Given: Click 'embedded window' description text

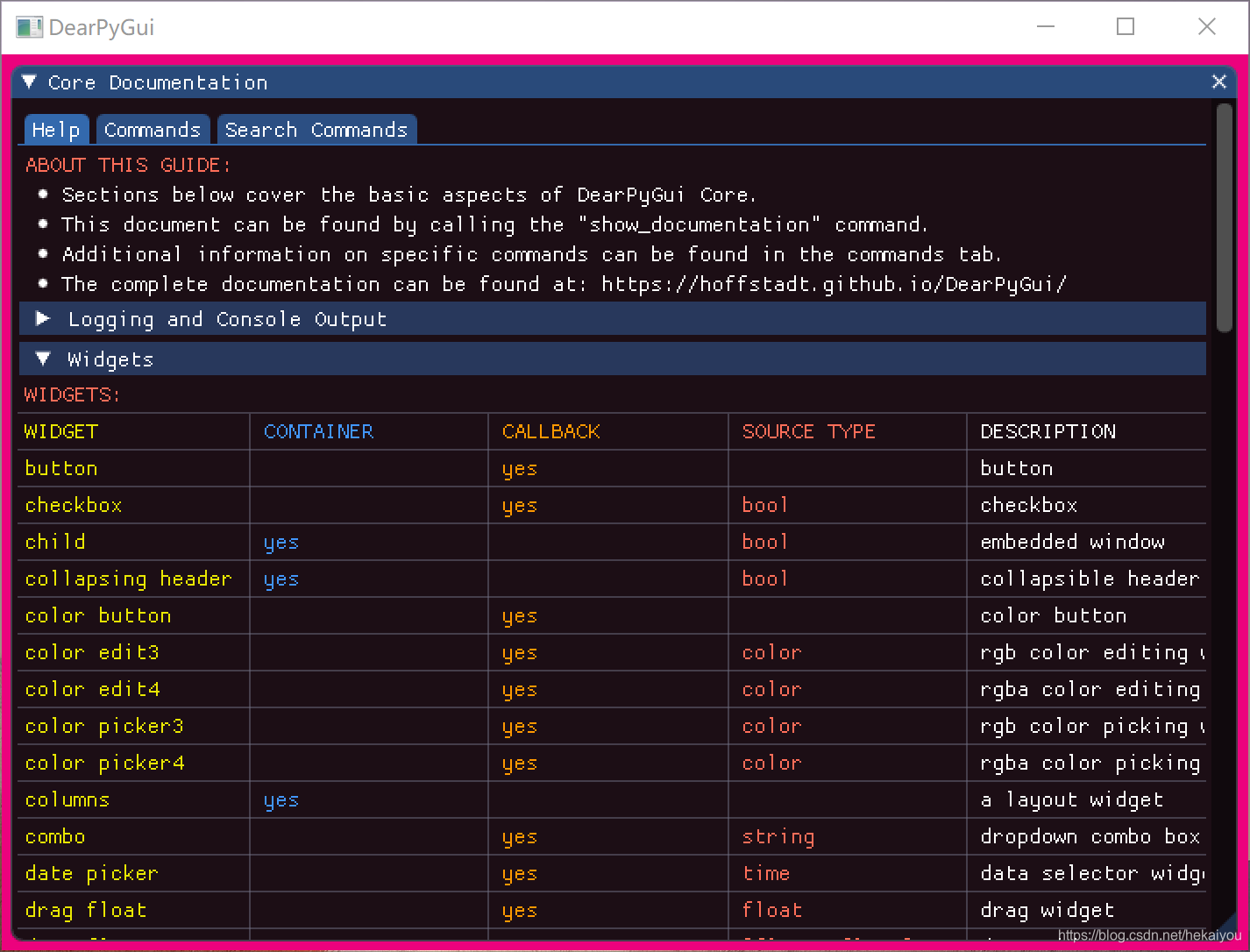Looking at the screenshot, I should 1073,542.
